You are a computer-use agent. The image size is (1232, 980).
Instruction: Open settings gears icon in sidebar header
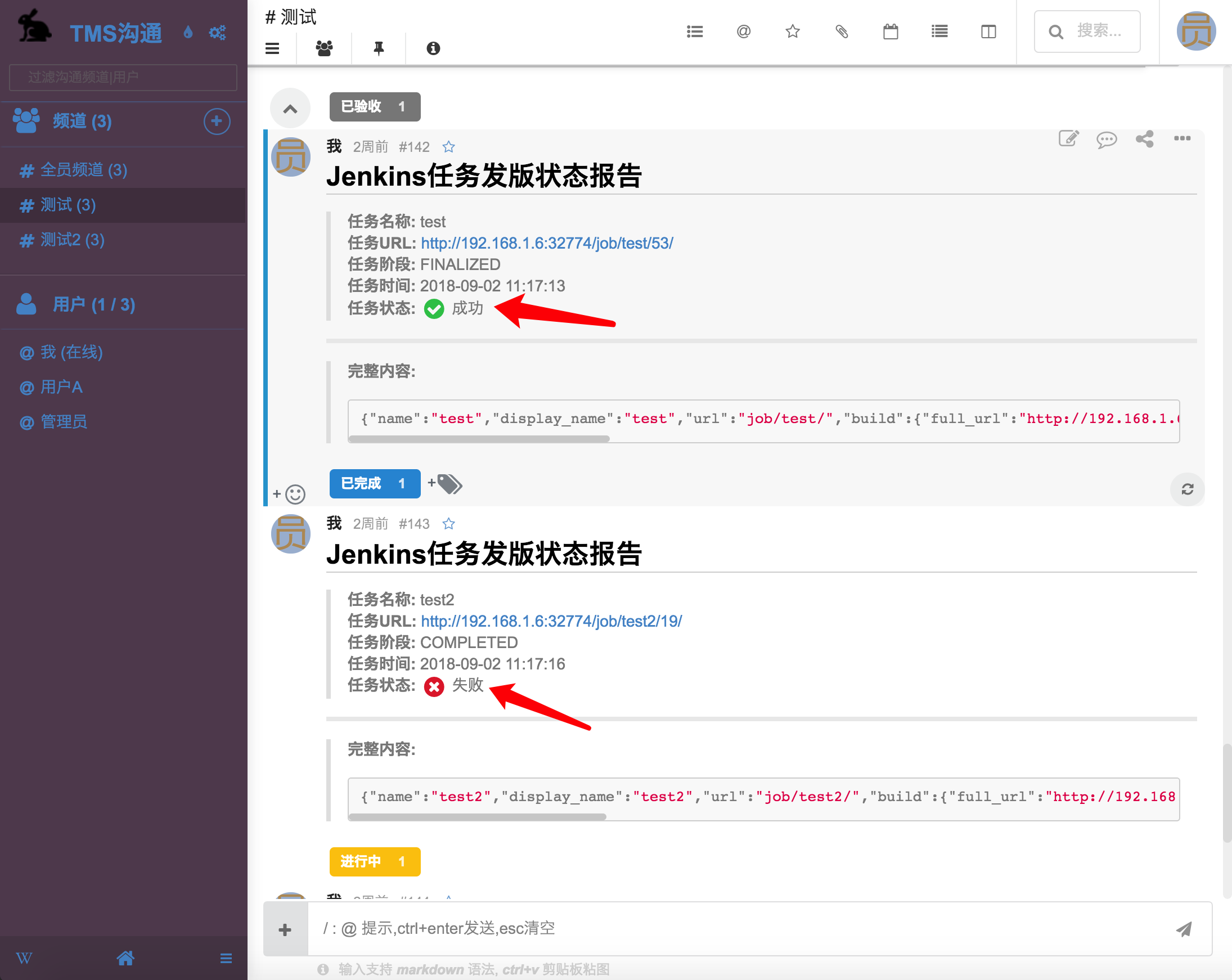point(217,32)
